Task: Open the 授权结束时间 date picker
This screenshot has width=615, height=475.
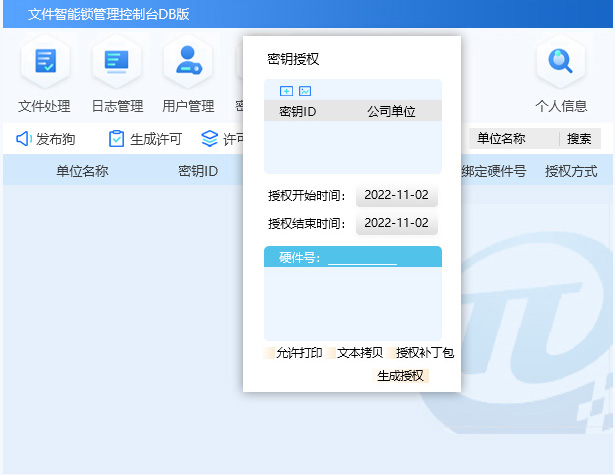Action: coord(396,223)
